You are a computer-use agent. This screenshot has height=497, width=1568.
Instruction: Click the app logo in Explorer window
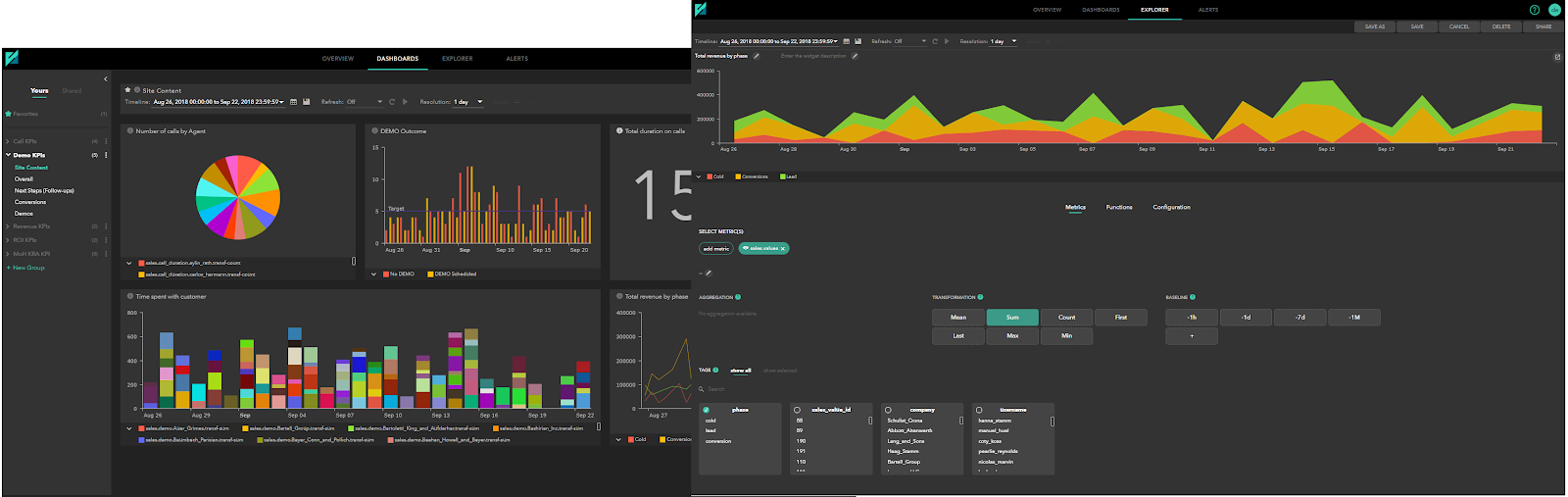(x=701, y=9)
